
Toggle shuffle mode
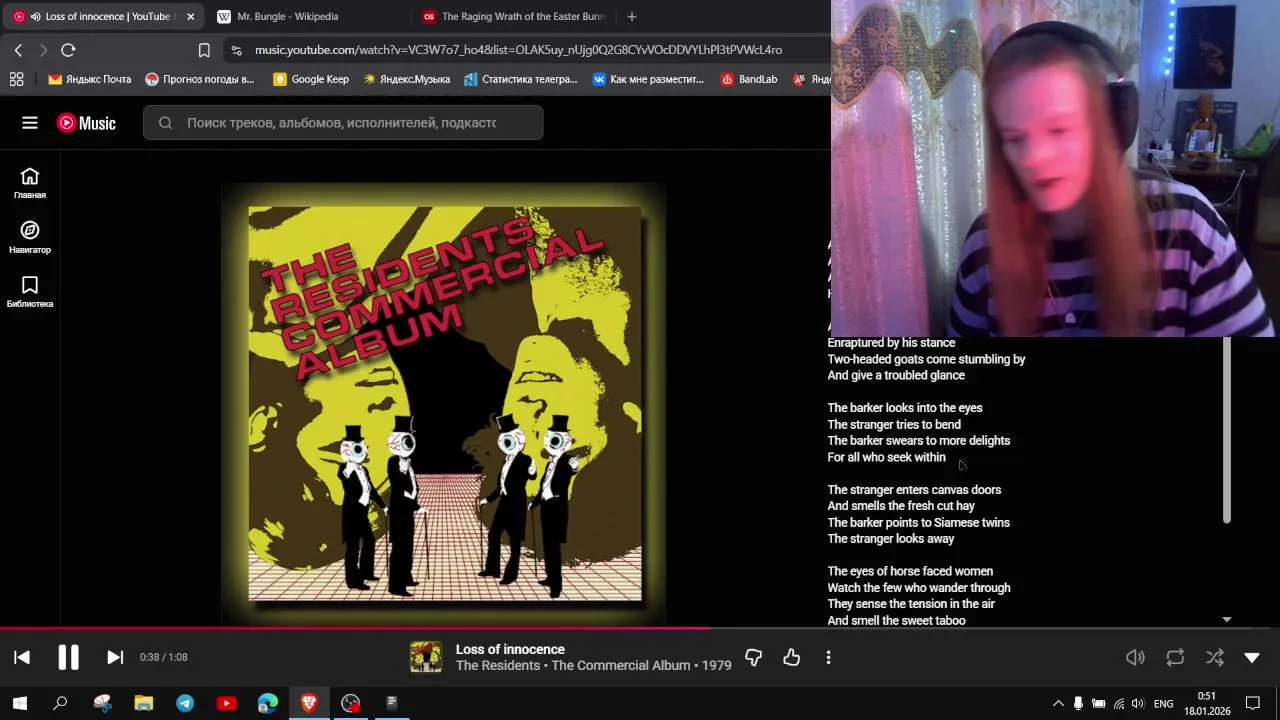tap(1214, 657)
